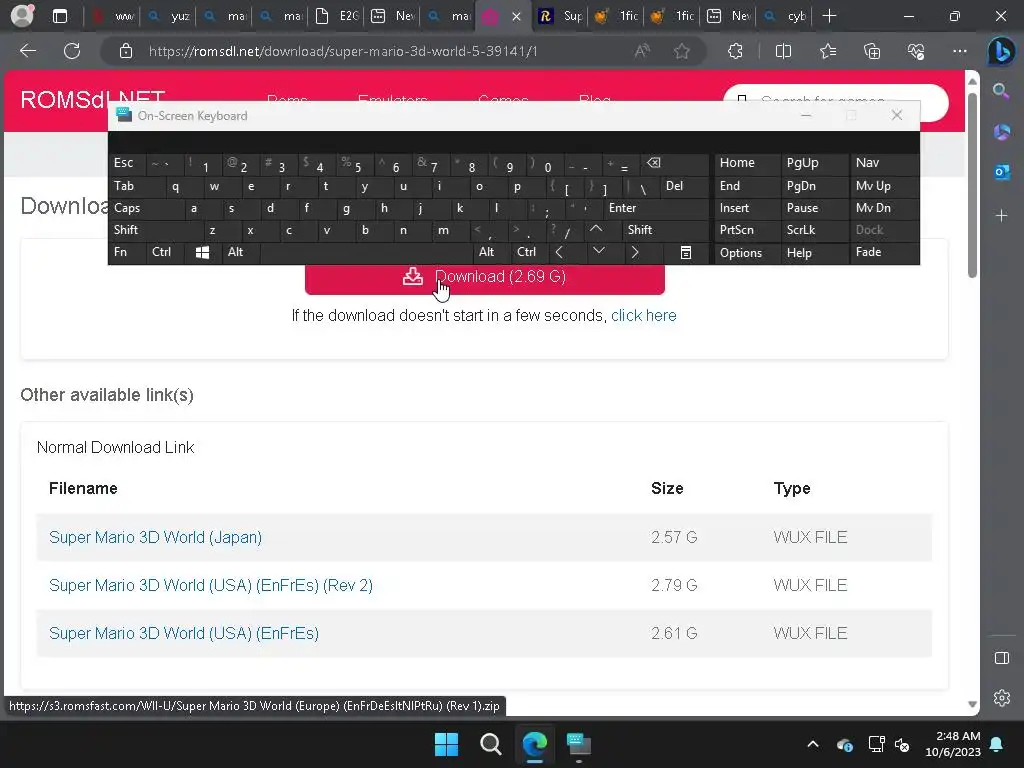Open the Favorites list icon

[827, 51]
